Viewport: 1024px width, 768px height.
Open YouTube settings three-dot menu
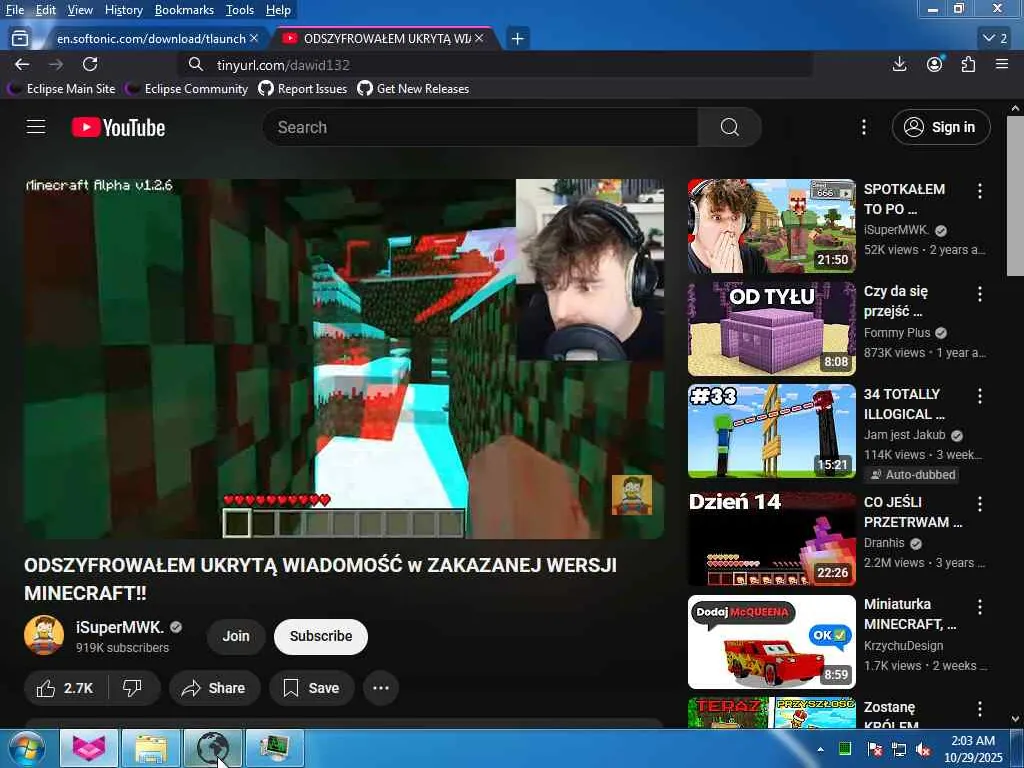(x=863, y=127)
